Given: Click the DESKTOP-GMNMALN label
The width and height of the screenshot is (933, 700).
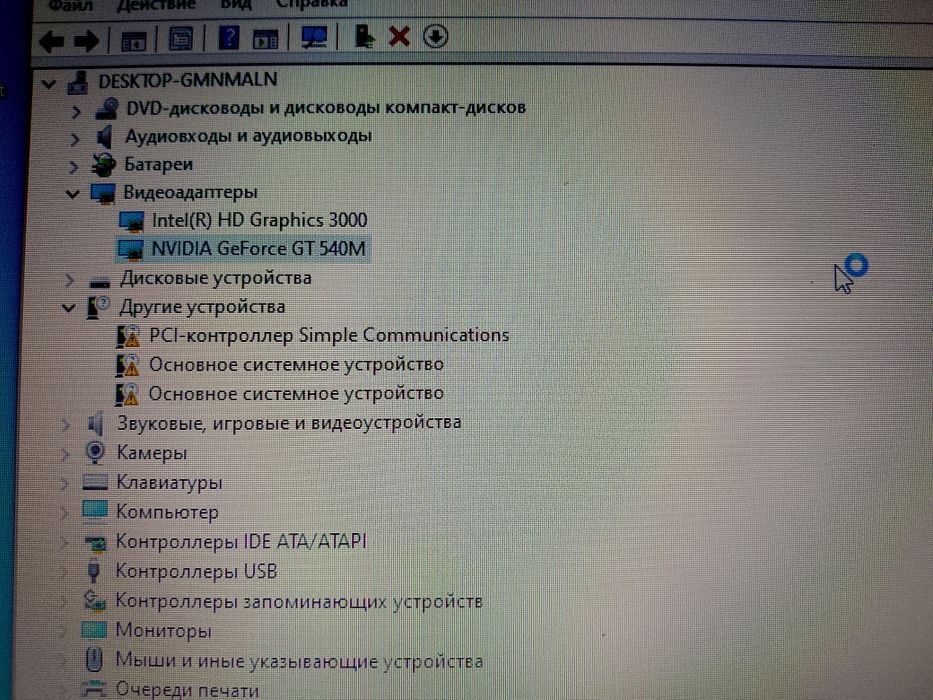Looking at the screenshot, I should coord(188,80).
